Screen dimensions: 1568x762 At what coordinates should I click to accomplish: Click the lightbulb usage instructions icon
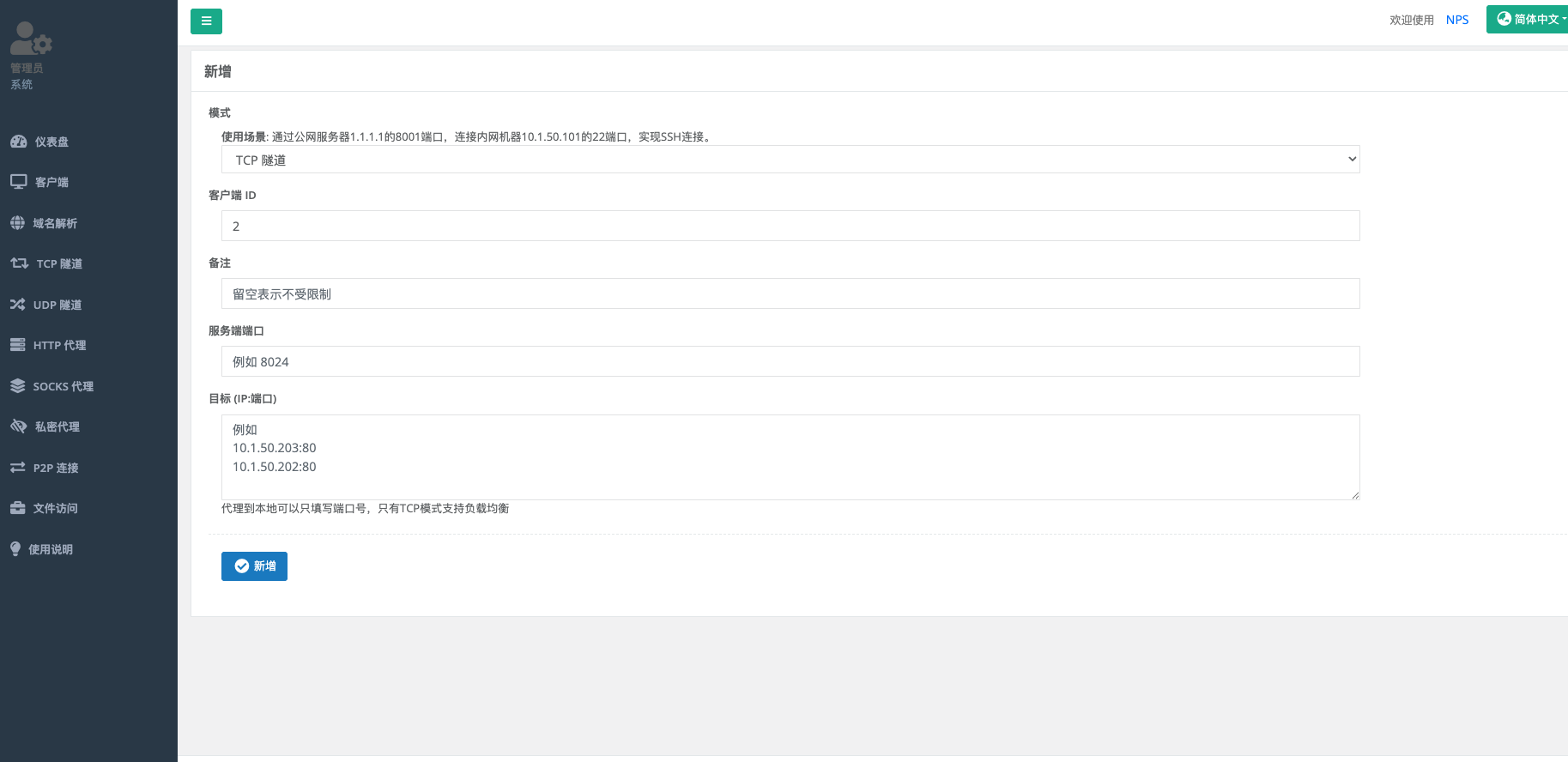[x=15, y=549]
